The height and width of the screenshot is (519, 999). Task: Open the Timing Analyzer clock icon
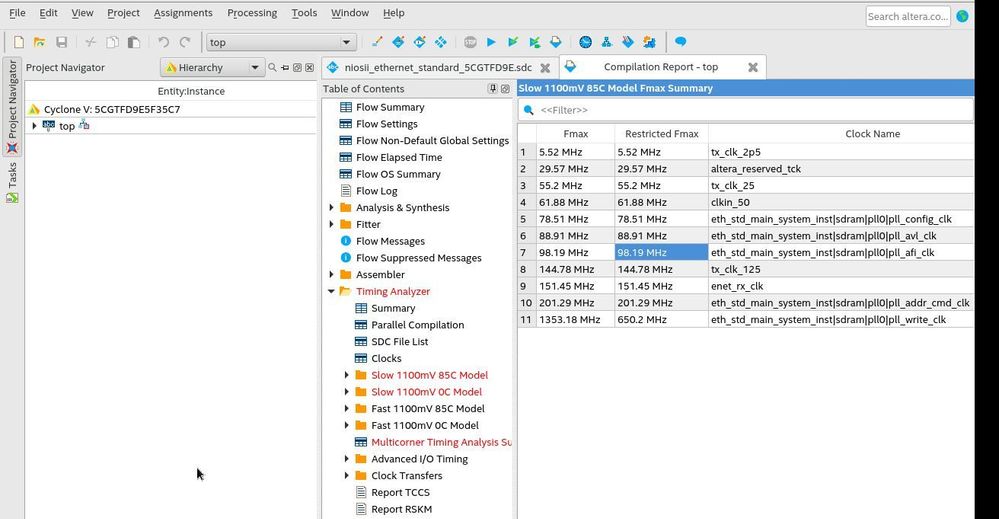coord(586,42)
